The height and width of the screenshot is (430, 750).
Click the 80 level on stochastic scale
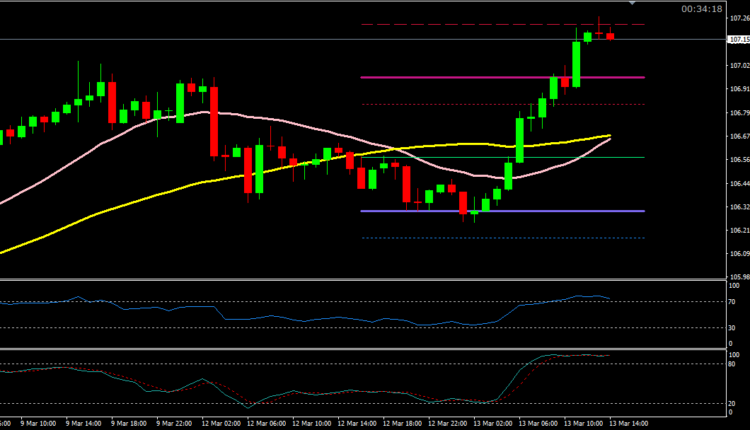(x=733, y=364)
